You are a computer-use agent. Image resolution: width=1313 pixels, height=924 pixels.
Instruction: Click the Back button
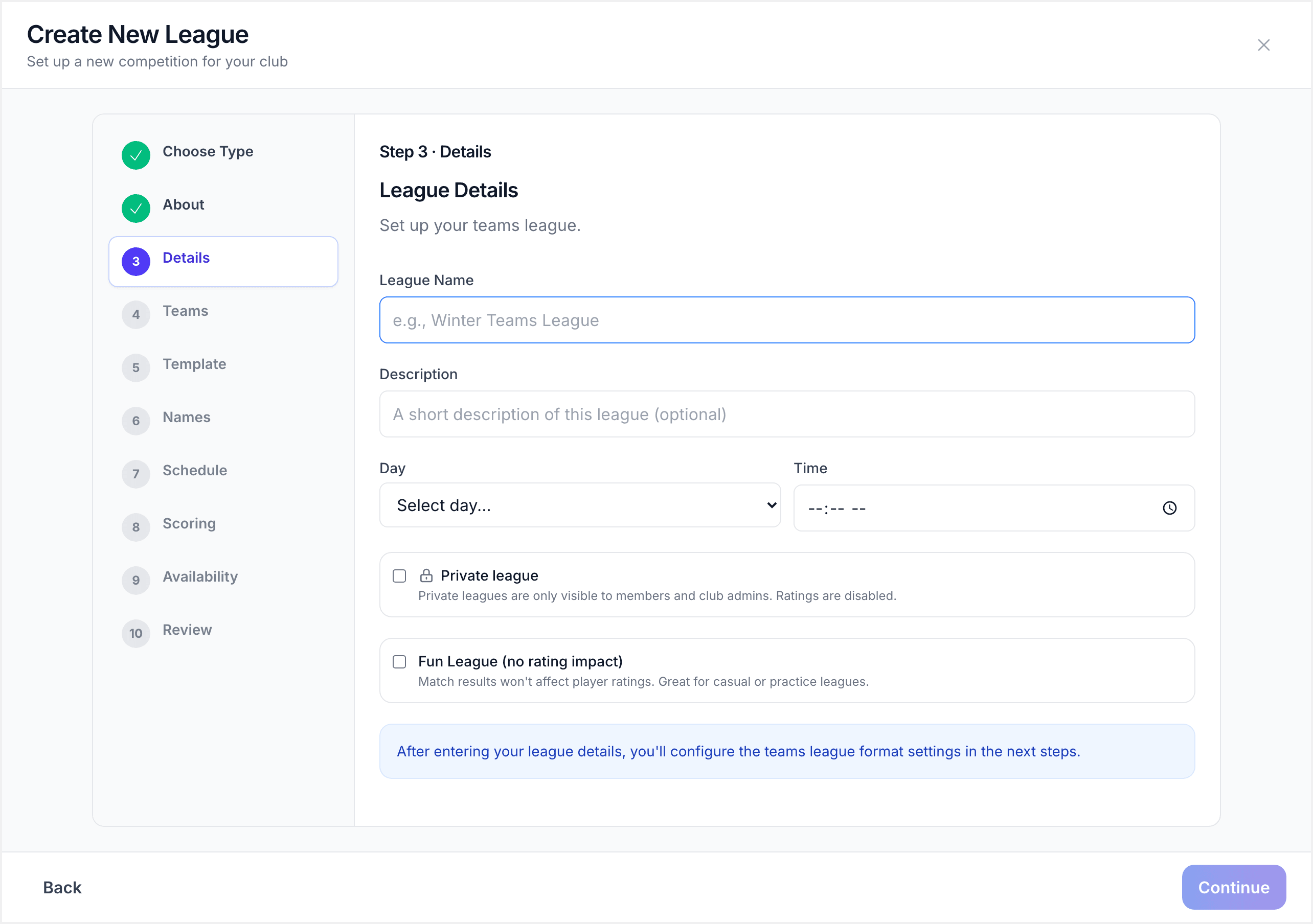(x=62, y=887)
